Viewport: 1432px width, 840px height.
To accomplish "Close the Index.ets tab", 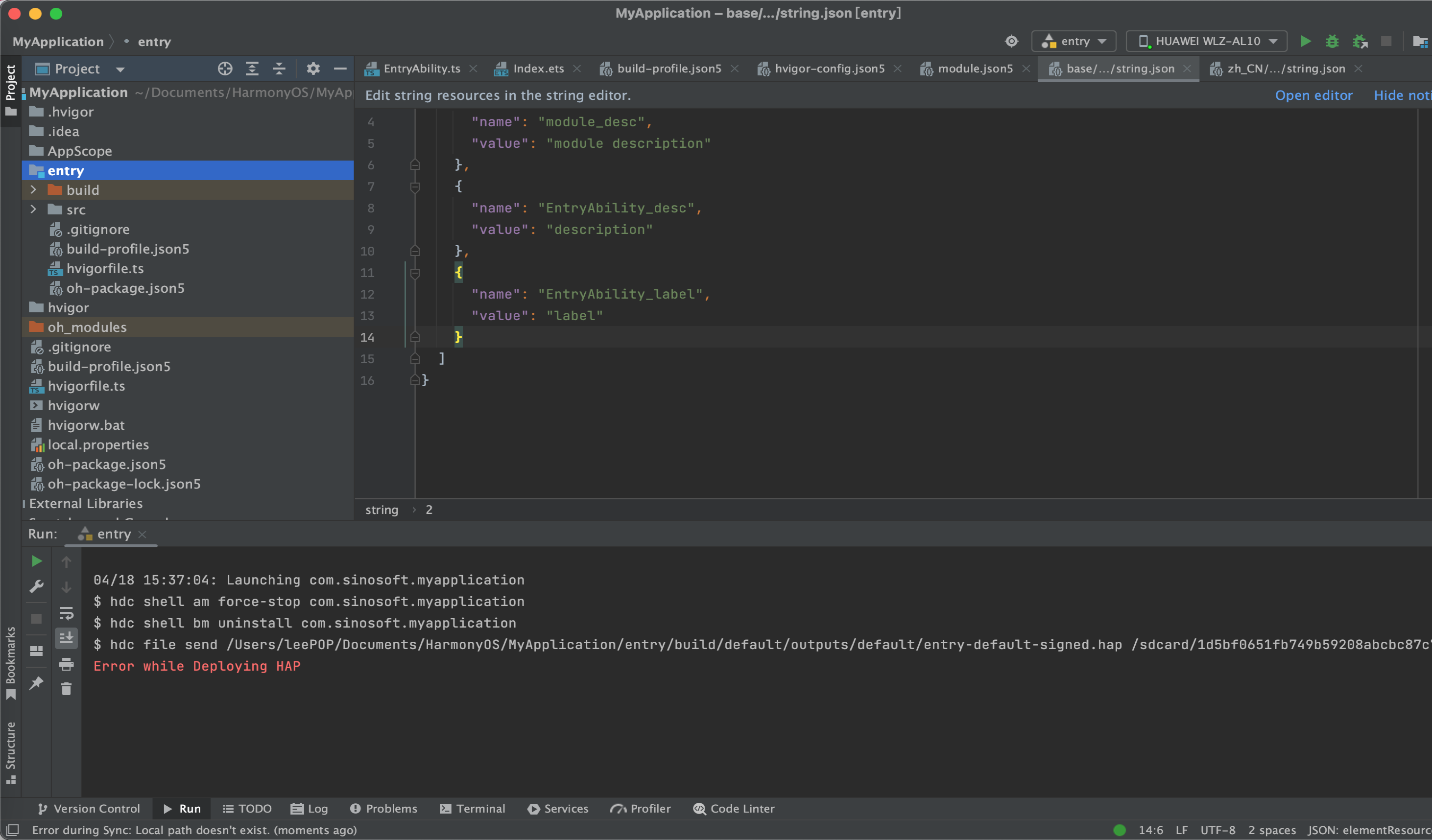I will pyautogui.click(x=577, y=69).
